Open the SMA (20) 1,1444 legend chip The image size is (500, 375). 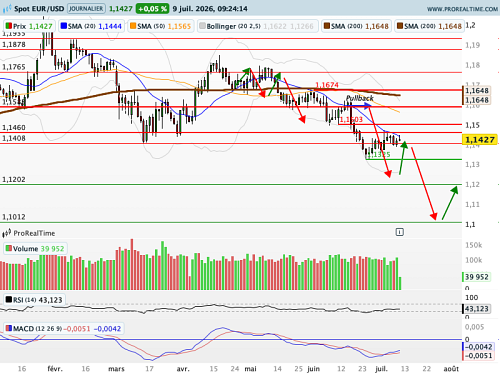(91, 26)
